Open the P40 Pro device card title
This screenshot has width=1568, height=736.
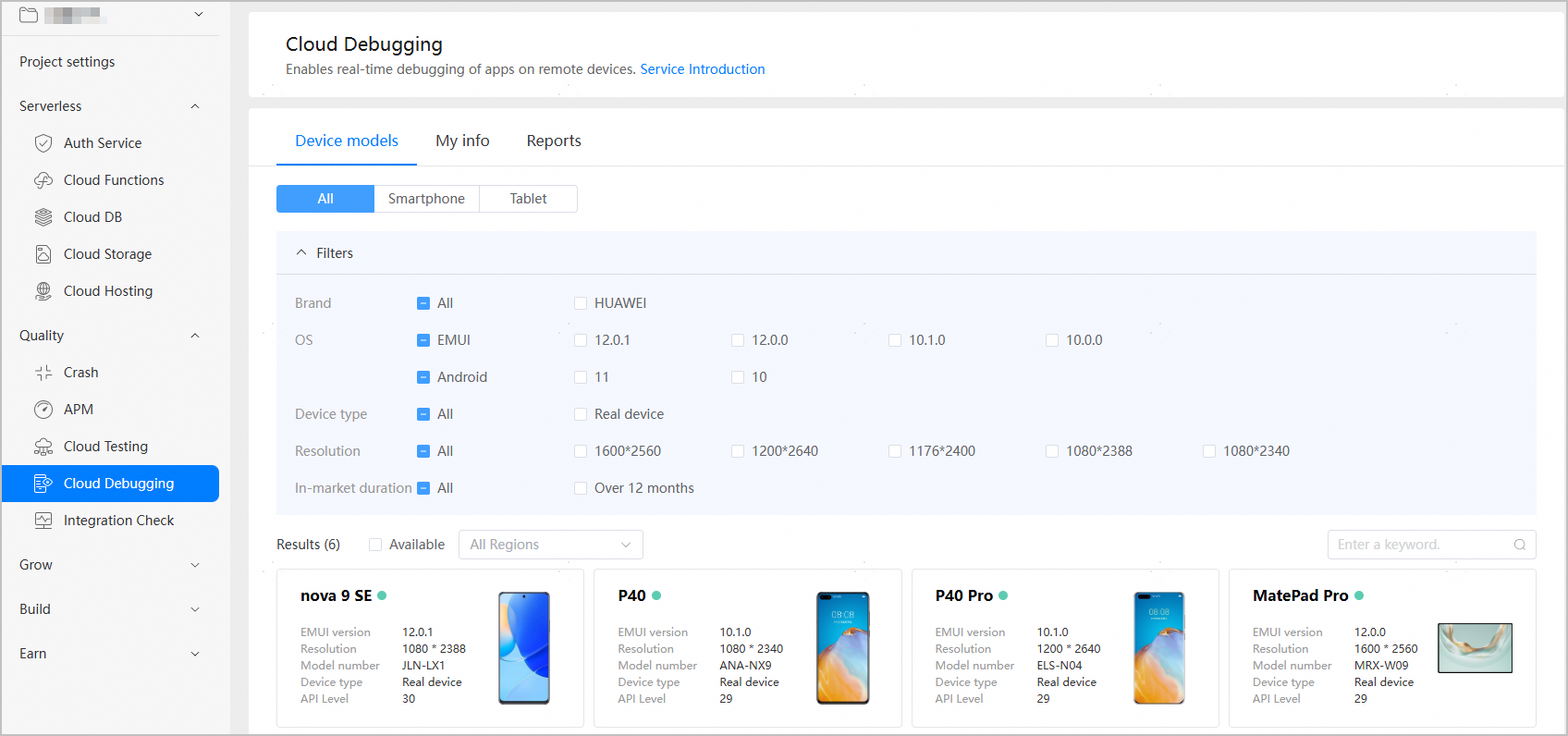964,595
